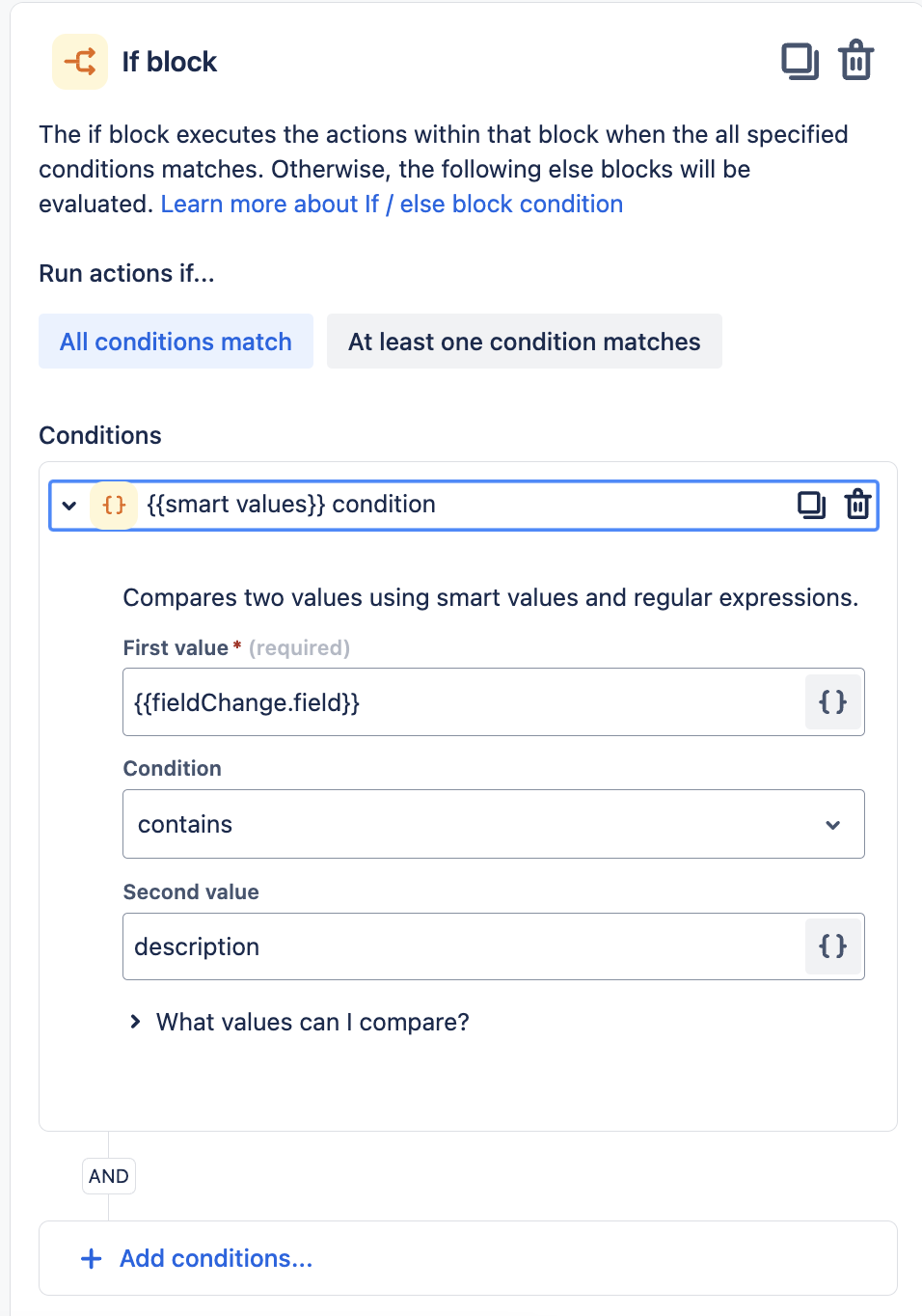Duplicate the If block
Viewport: 922px width, 1316px height.
800,62
